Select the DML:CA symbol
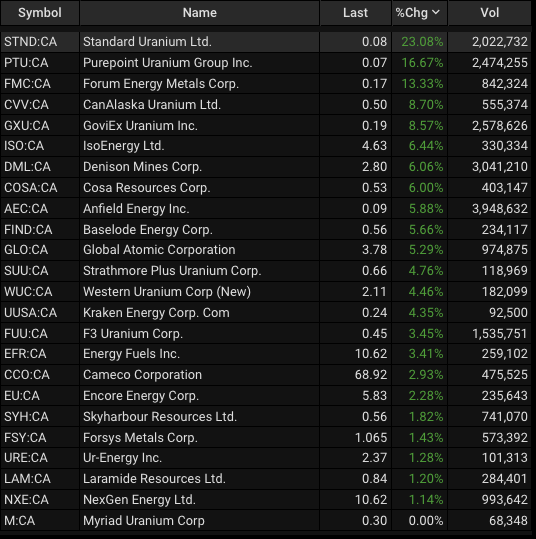This screenshot has width=536, height=539. pyautogui.click(x=27, y=167)
